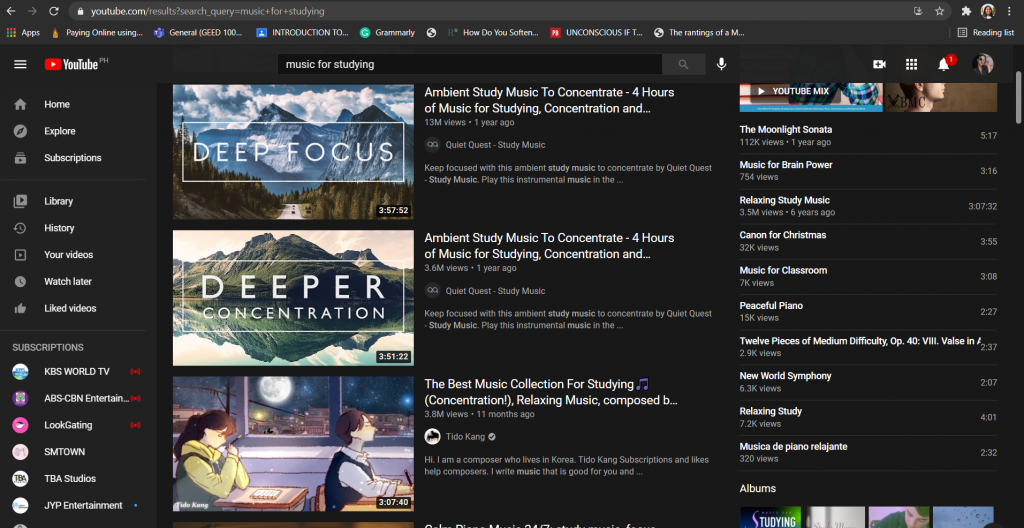Open the create video camera icon
The height and width of the screenshot is (528, 1024).
879,64
